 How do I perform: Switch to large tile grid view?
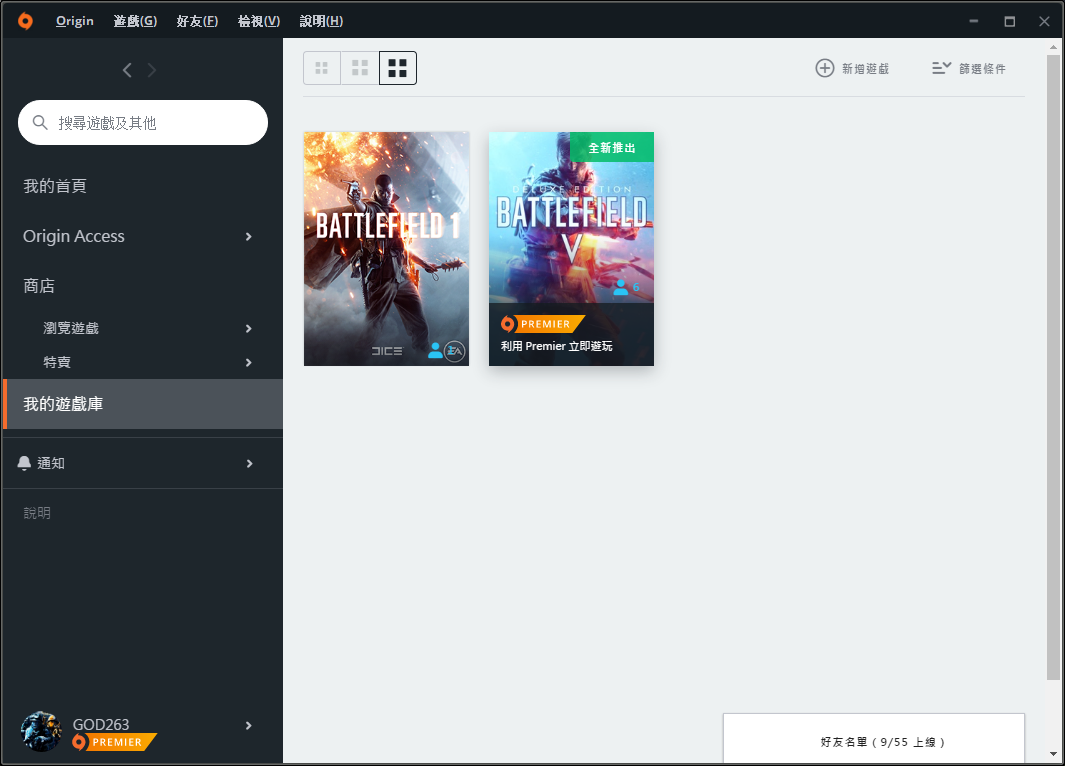point(397,68)
